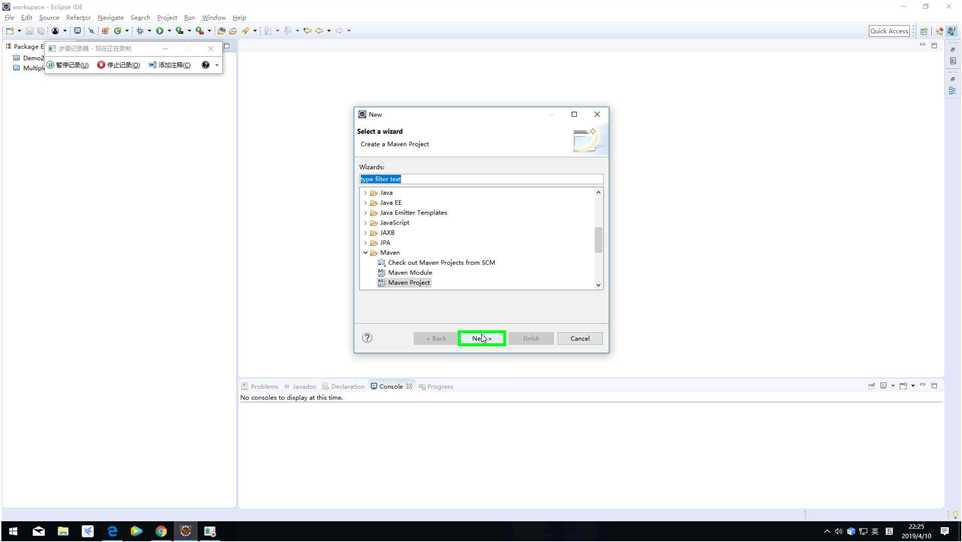Click the wizard list scroll-up arrow

(598, 192)
